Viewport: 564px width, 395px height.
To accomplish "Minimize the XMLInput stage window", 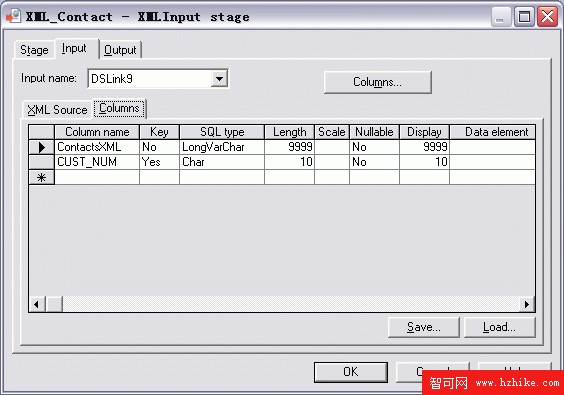I will pyautogui.click(x=501, y=17).
